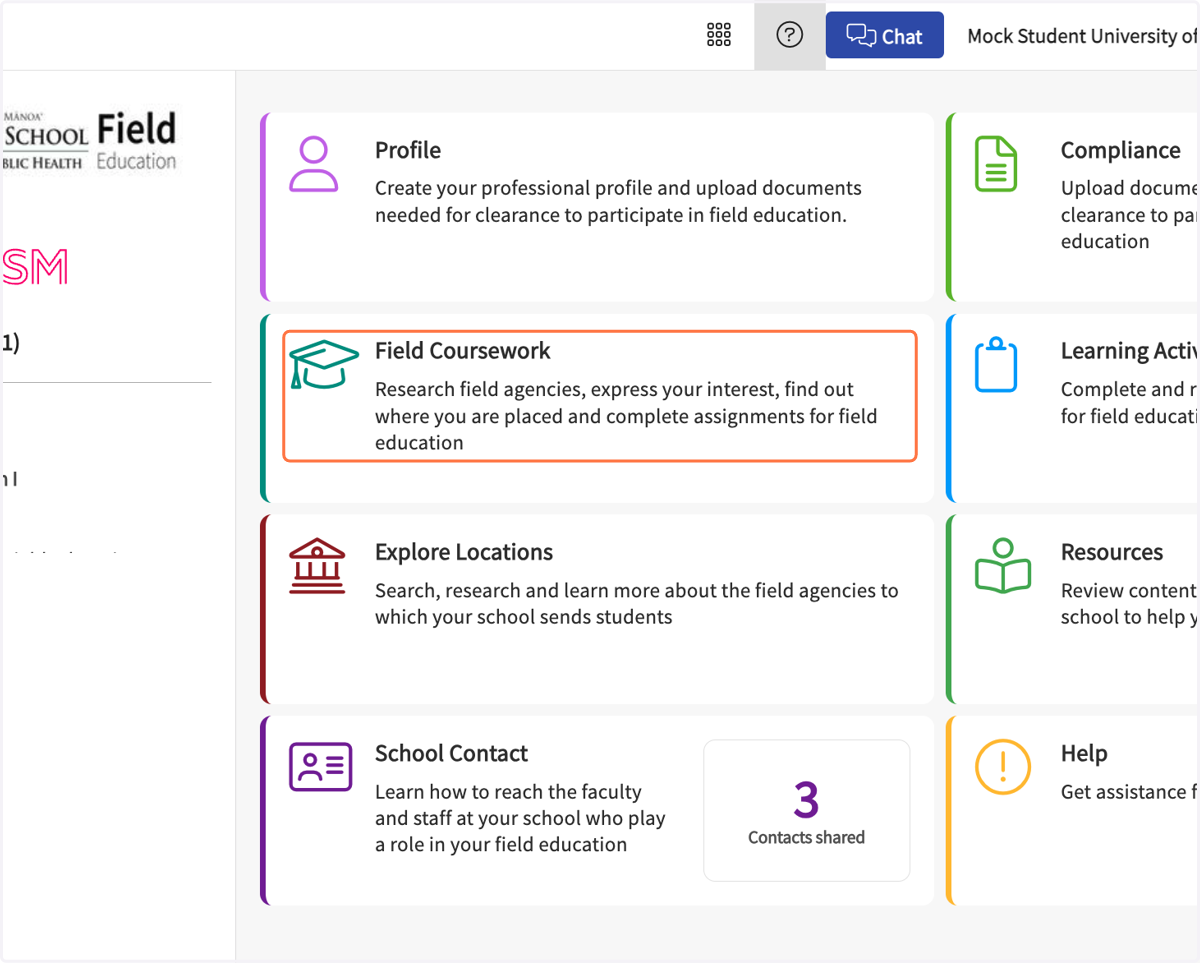Open the Help card heading

click(1084, 753)
